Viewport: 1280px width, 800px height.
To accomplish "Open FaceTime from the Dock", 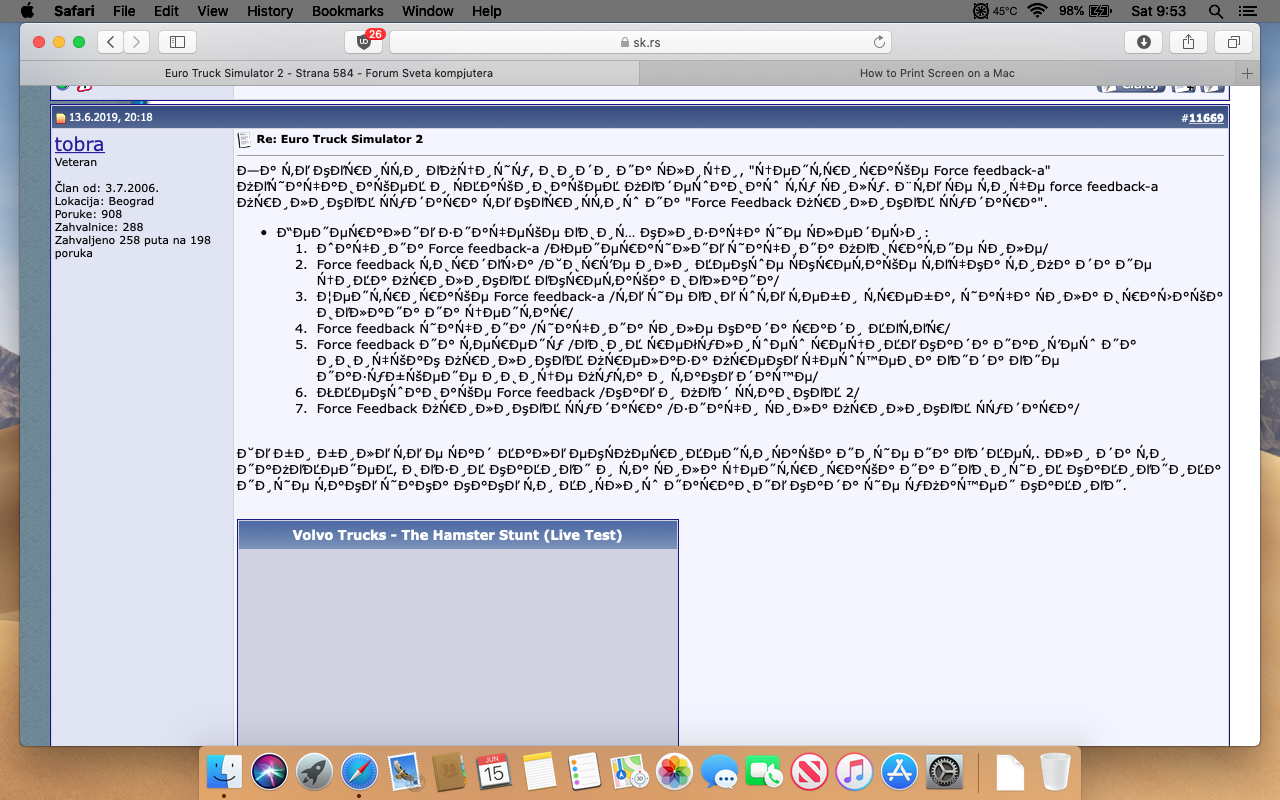I will tap(765, 772).
